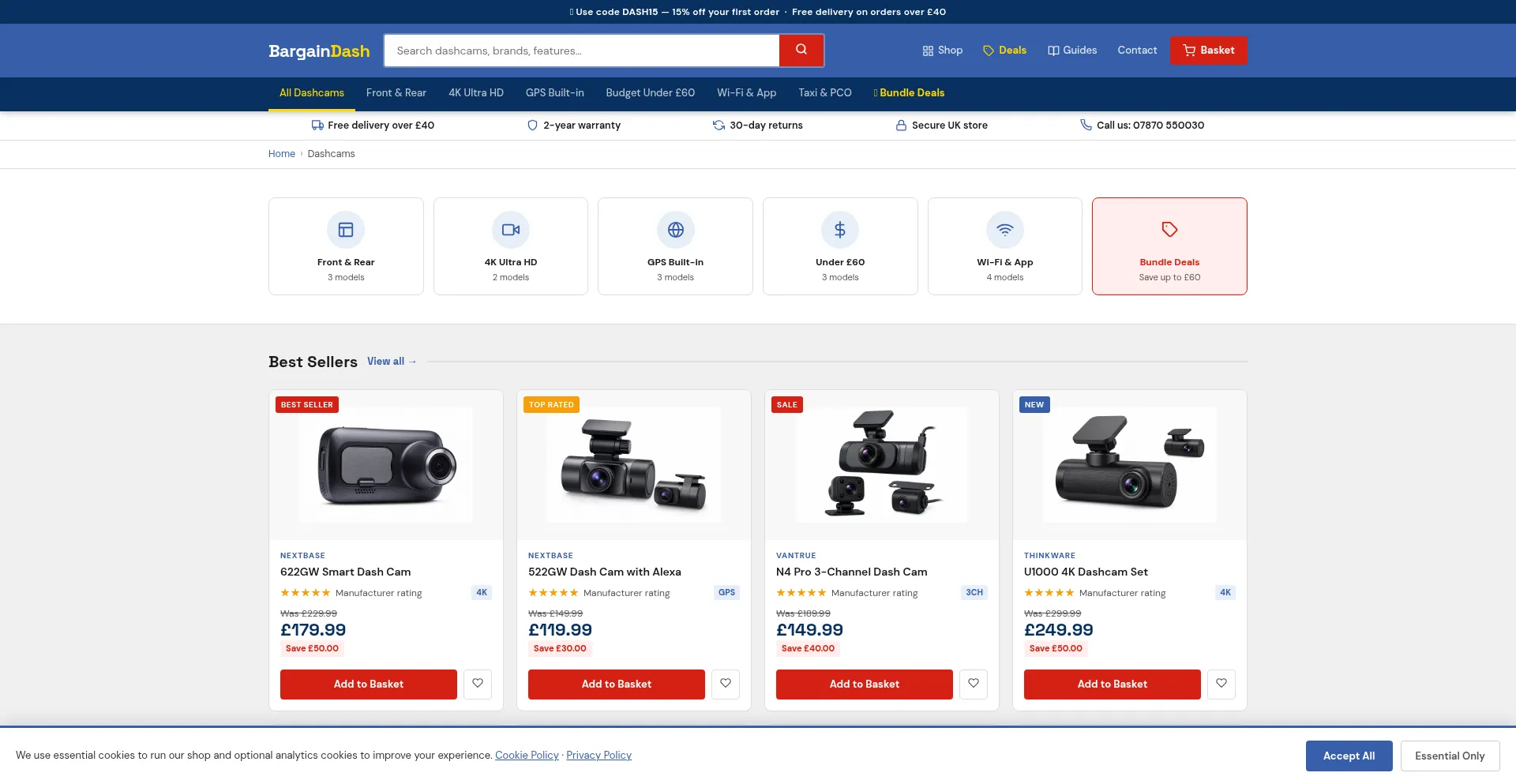Click the NEW badge
The image size is (1516, 784).
coord(1034,405)
